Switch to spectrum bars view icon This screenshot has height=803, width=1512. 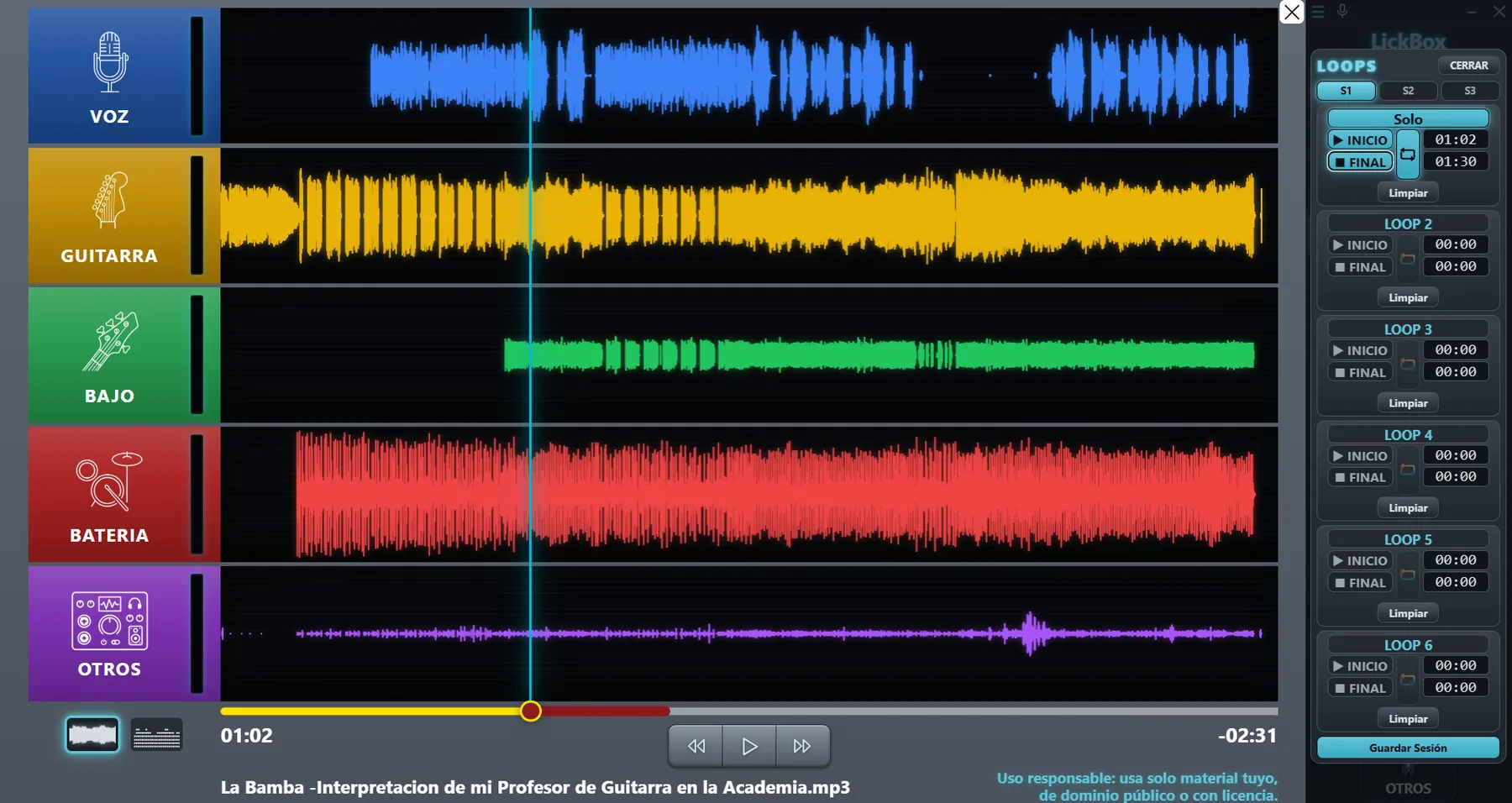156,735
